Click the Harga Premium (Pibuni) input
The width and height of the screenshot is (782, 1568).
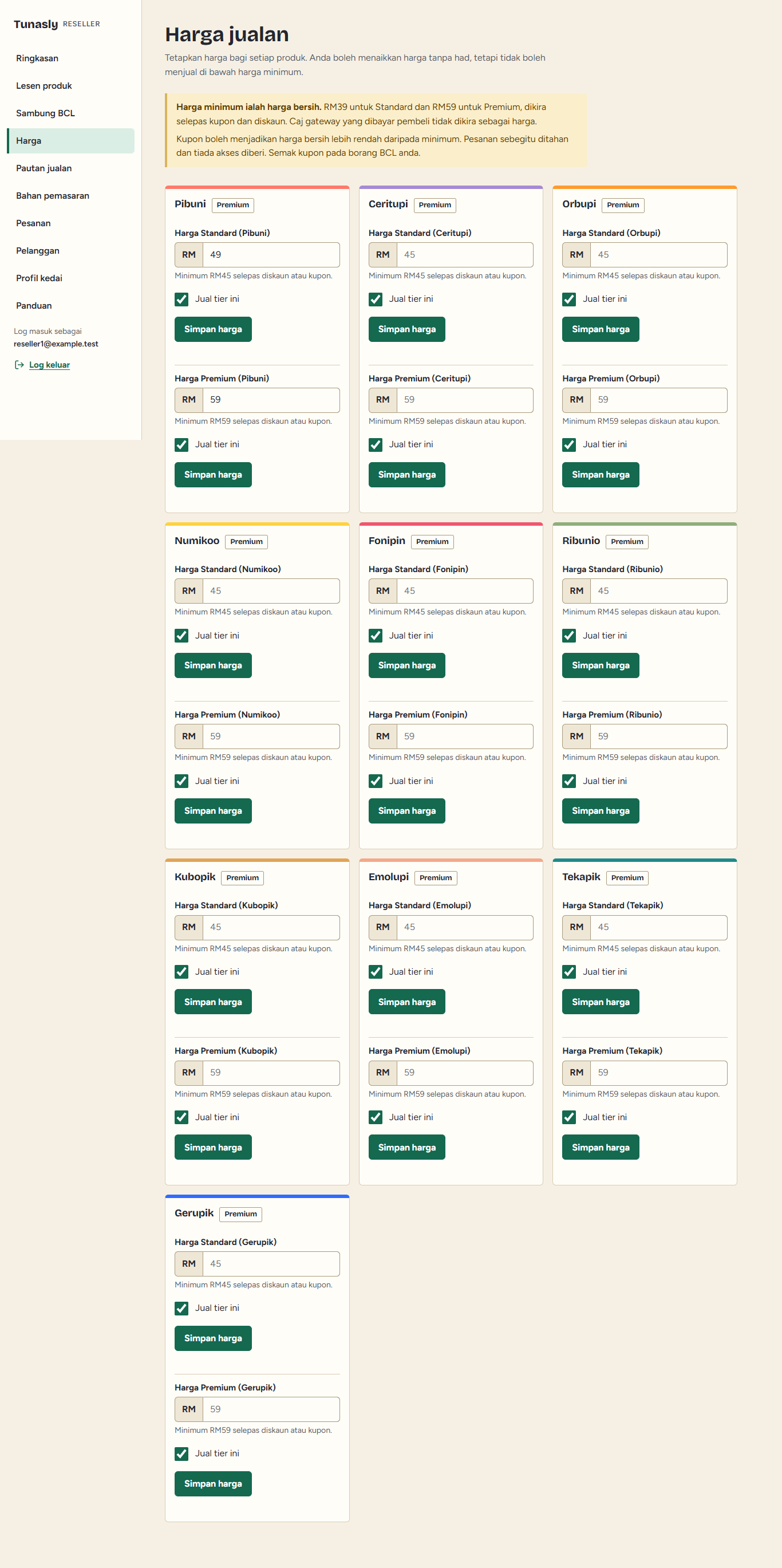click(271, 400)
